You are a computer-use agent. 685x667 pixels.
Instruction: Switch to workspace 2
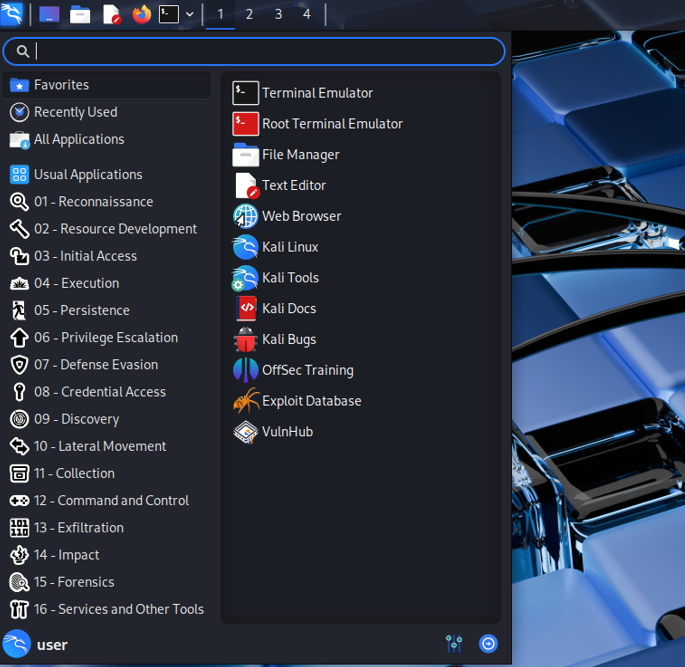pos(249,14)
